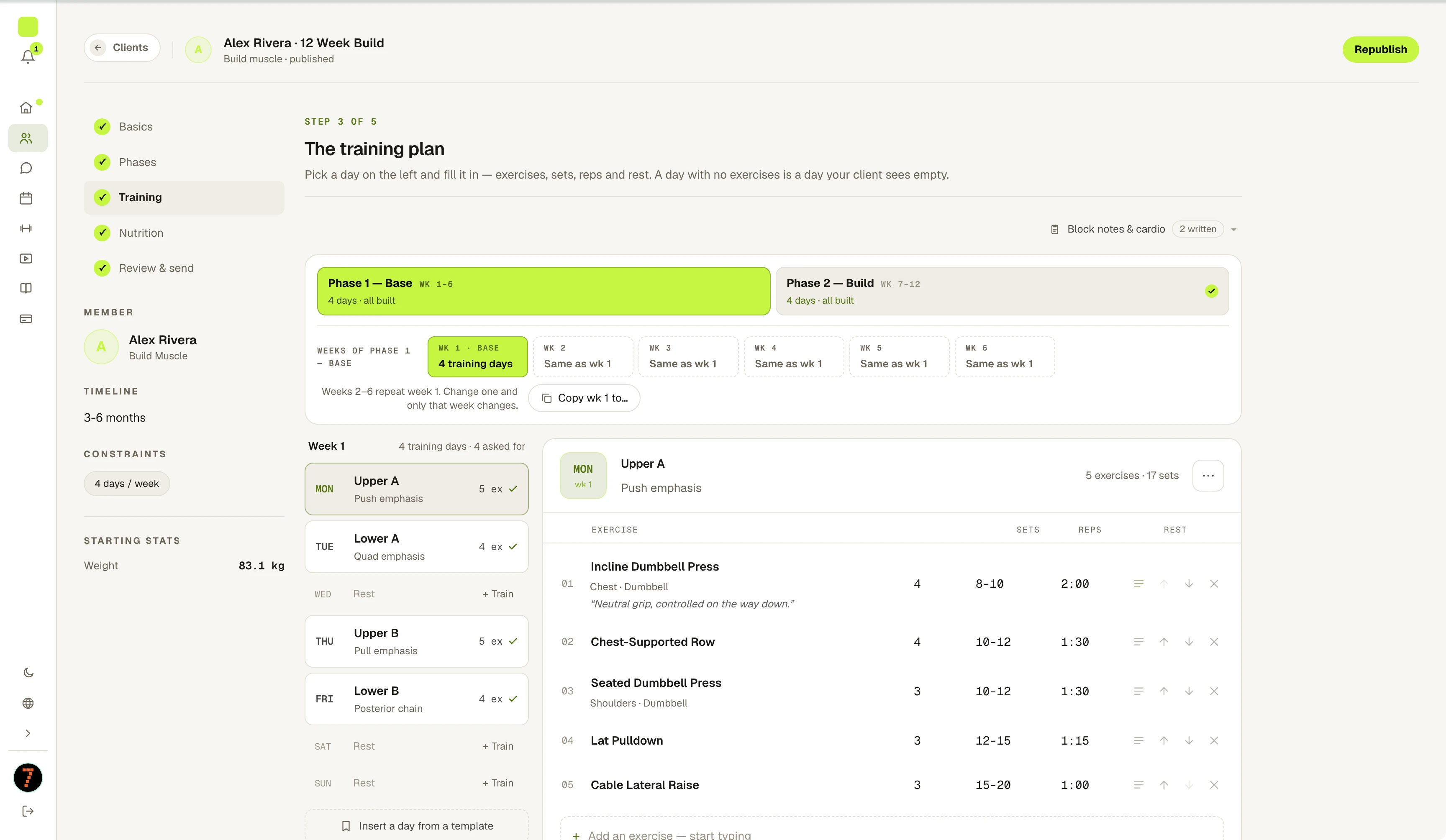Screen dimensions: 1446x840
Task: Open notes for Incline Dumbbell Press
Action: point(1138,584)
